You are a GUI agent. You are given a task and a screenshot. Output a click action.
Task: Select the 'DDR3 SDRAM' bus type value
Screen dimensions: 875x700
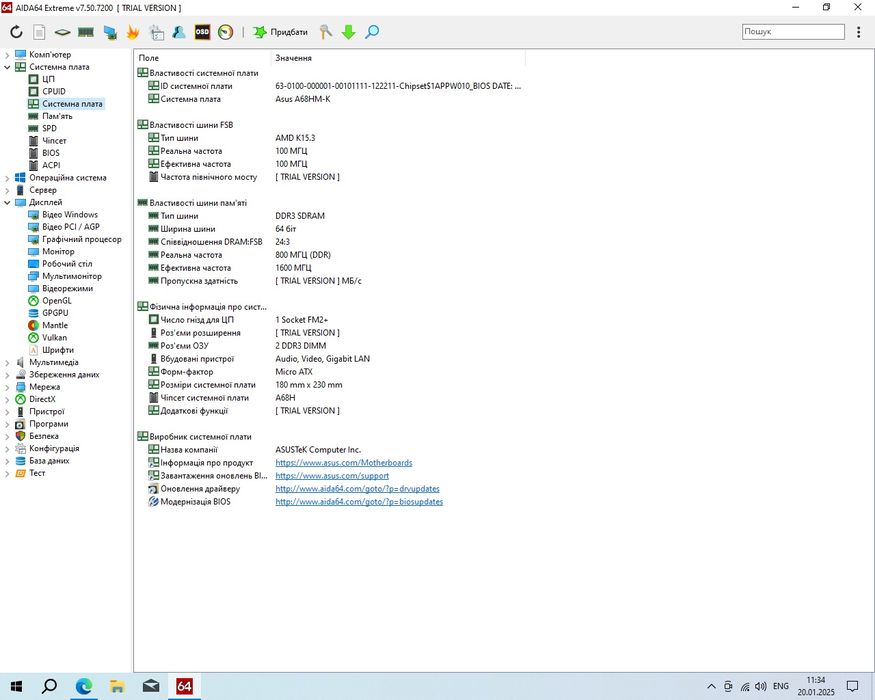[300, 216]
